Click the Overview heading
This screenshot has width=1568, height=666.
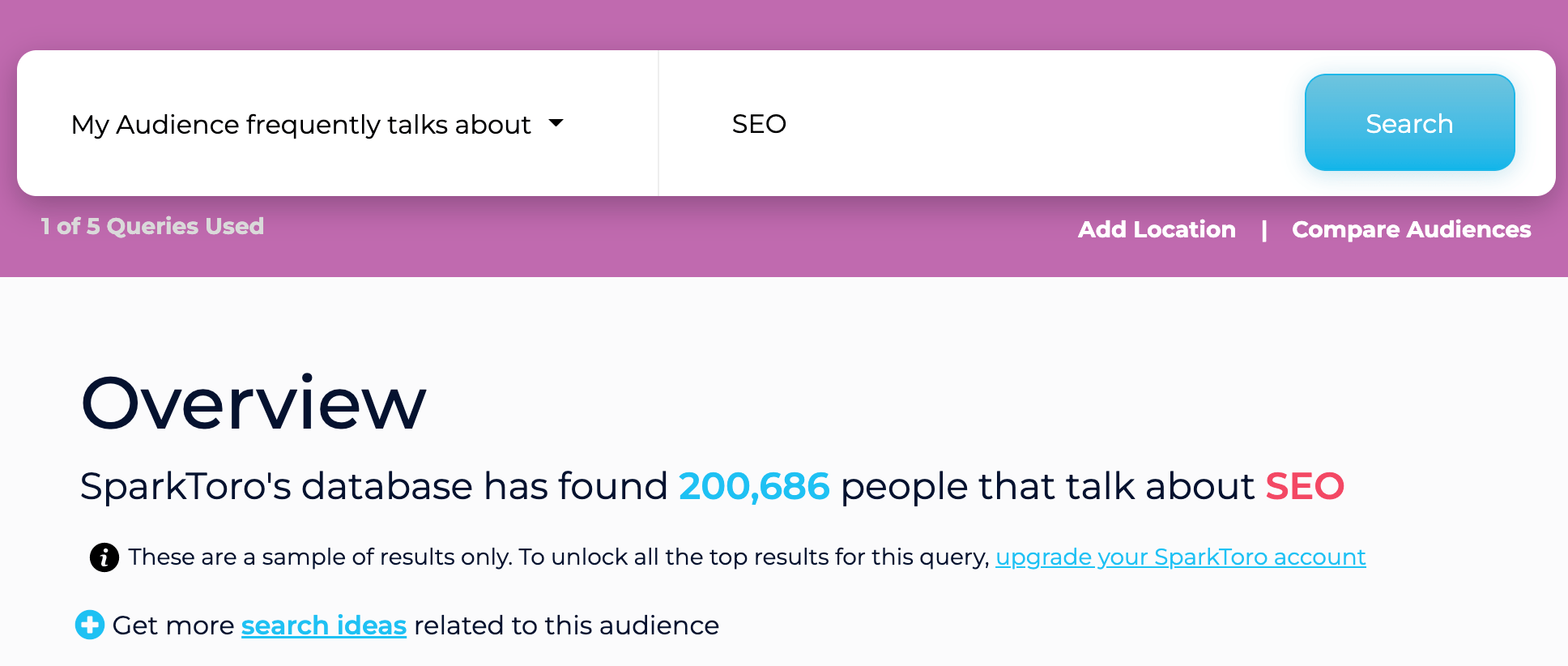[x=254, y=403]
